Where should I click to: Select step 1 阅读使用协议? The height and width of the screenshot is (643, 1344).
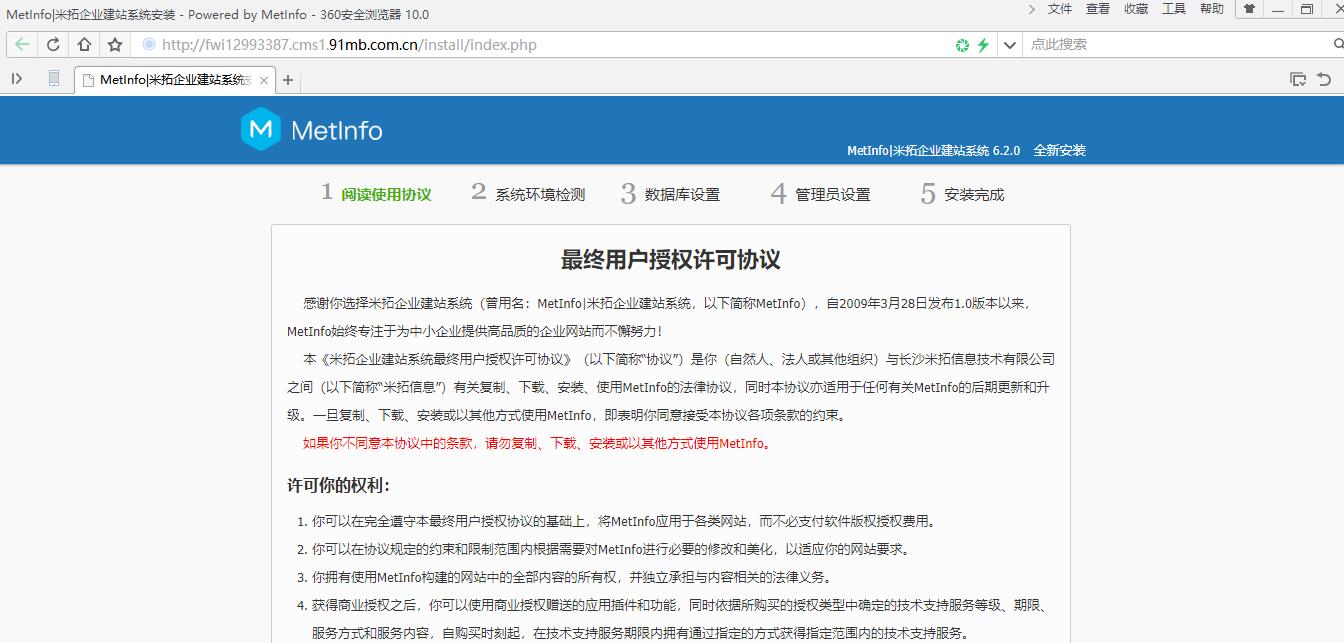tap(376, 193)
